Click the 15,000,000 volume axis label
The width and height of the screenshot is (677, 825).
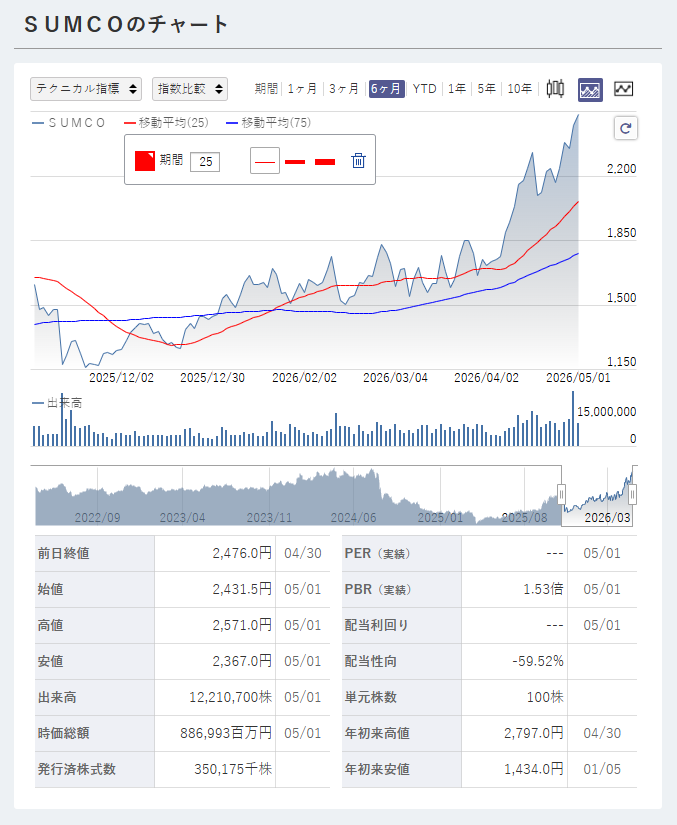pyautogui.click(x=607, y=411)
